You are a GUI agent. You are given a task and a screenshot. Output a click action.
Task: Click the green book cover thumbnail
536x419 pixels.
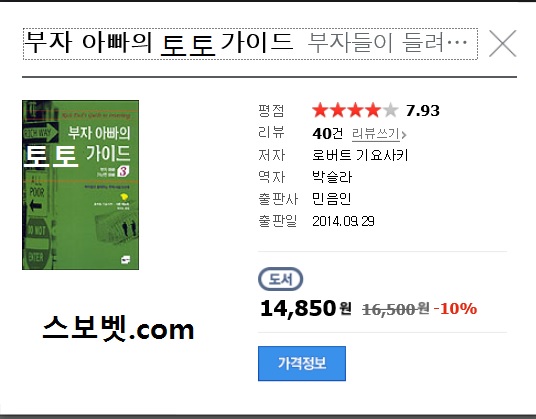(80, 185)
